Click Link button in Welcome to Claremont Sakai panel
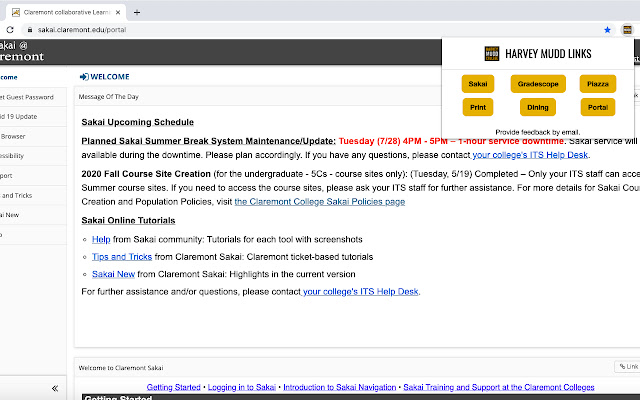This screenshot has height=400, width=640. point(628,367)
